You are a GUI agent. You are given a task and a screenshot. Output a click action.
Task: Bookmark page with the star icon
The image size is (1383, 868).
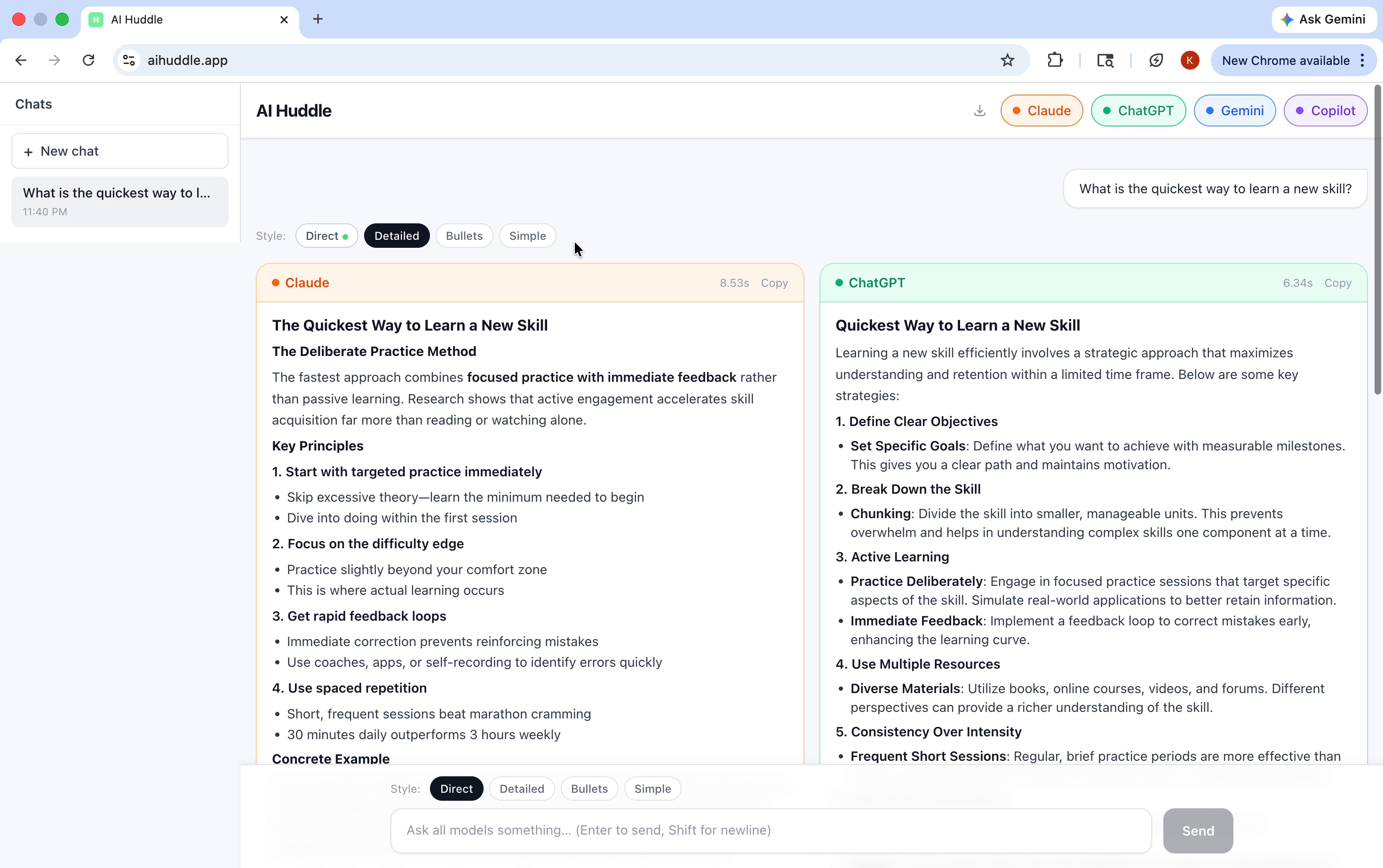click(x=1008, y=60)
